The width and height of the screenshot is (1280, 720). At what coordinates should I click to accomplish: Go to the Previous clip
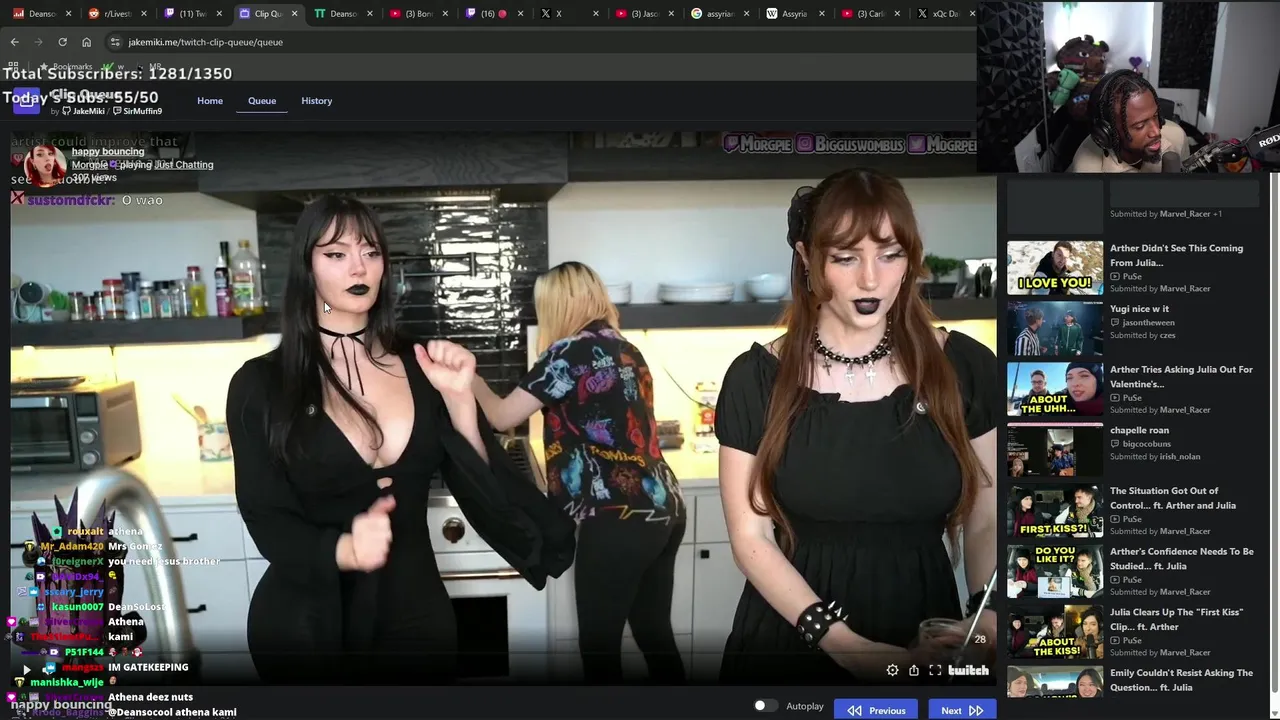point(876,710)
